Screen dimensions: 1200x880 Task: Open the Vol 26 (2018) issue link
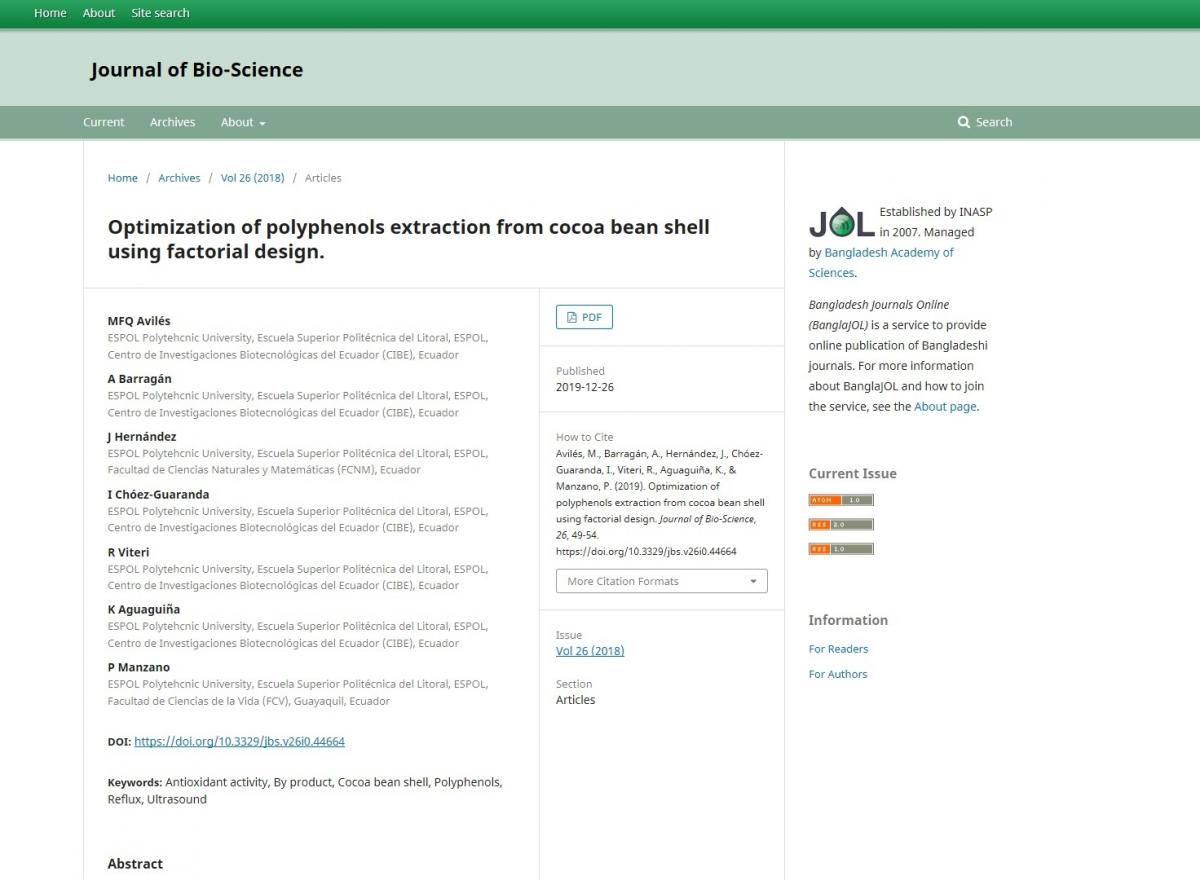pos(590,651)
